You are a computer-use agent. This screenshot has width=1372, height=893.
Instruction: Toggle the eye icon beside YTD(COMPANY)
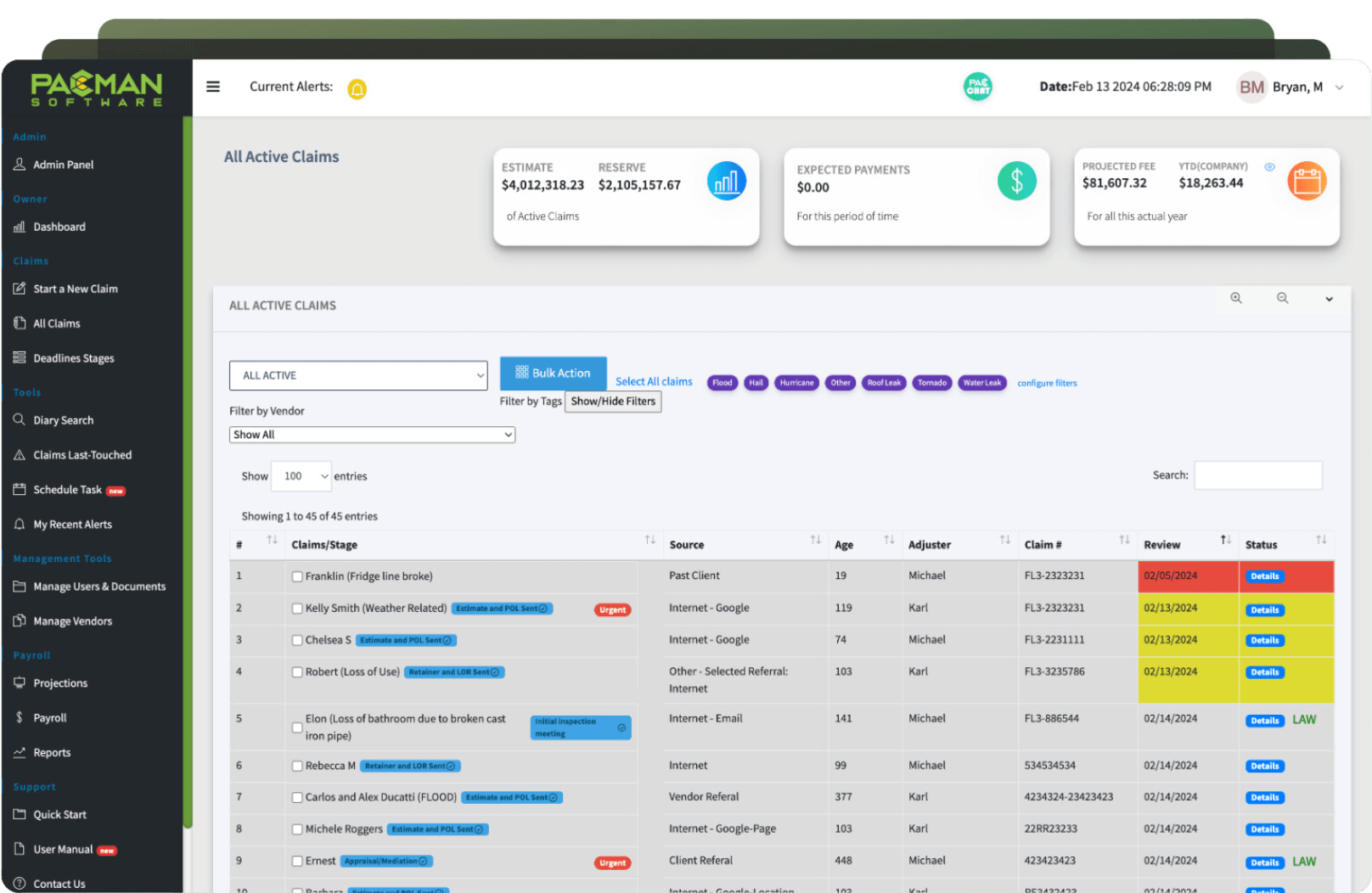(1269, 167)
